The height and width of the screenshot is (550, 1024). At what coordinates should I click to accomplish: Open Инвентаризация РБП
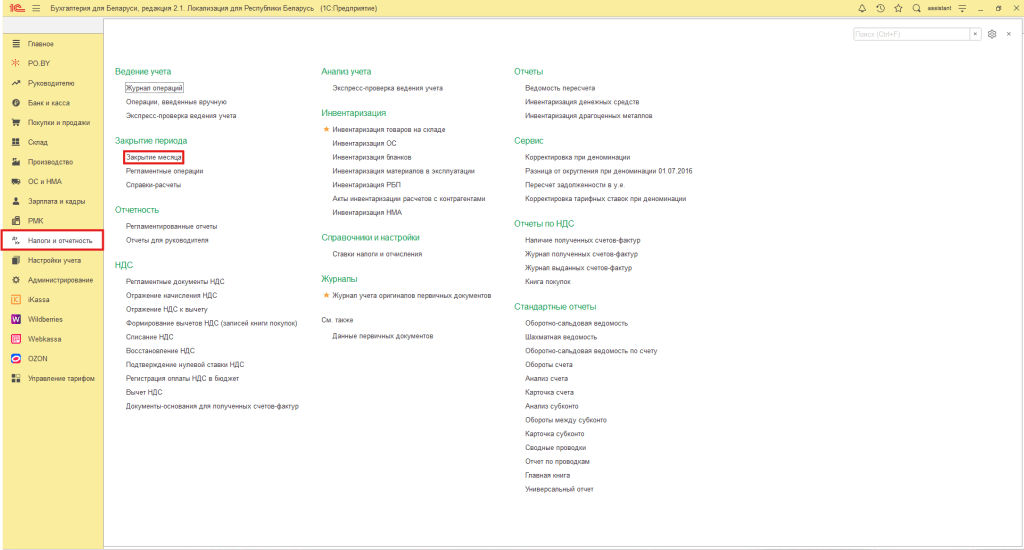point(366,184)
